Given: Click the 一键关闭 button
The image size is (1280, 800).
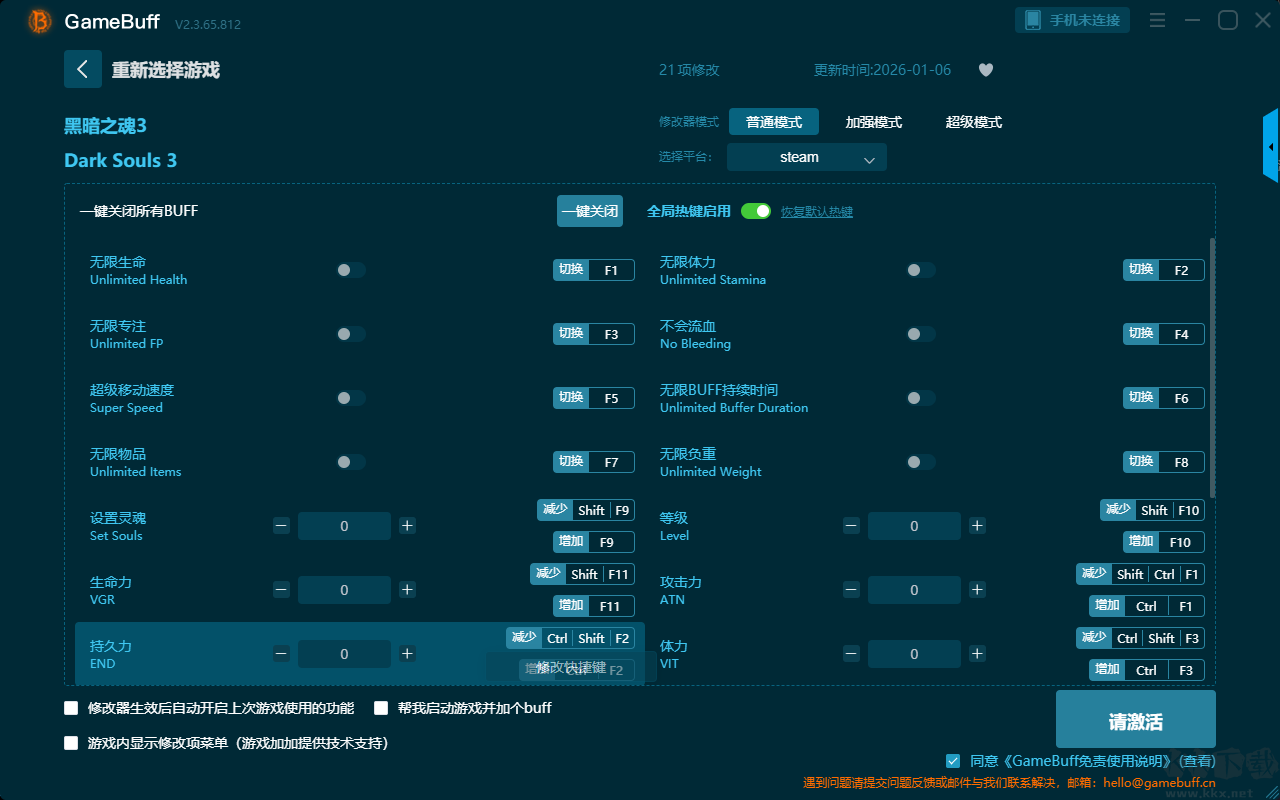Looking at the screenshot, I should pyautogui.click(x=590, y=211).
